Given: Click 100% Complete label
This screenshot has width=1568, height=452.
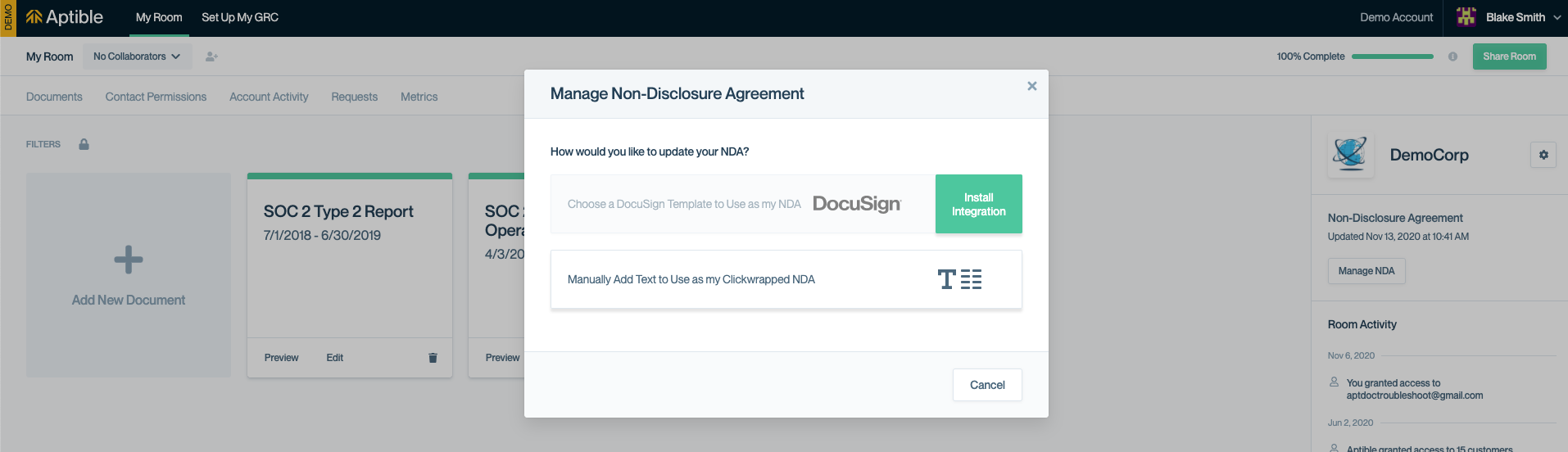Looking at the screenshot, I should [1310, 56].
